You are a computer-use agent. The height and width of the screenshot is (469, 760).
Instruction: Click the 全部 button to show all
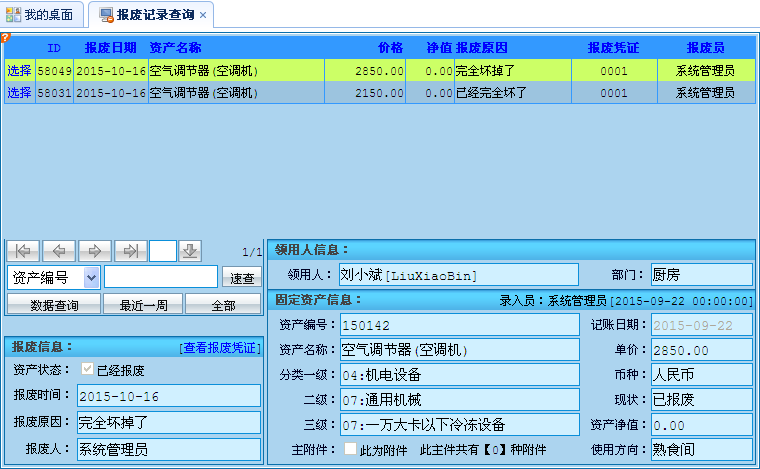(224, 305)
